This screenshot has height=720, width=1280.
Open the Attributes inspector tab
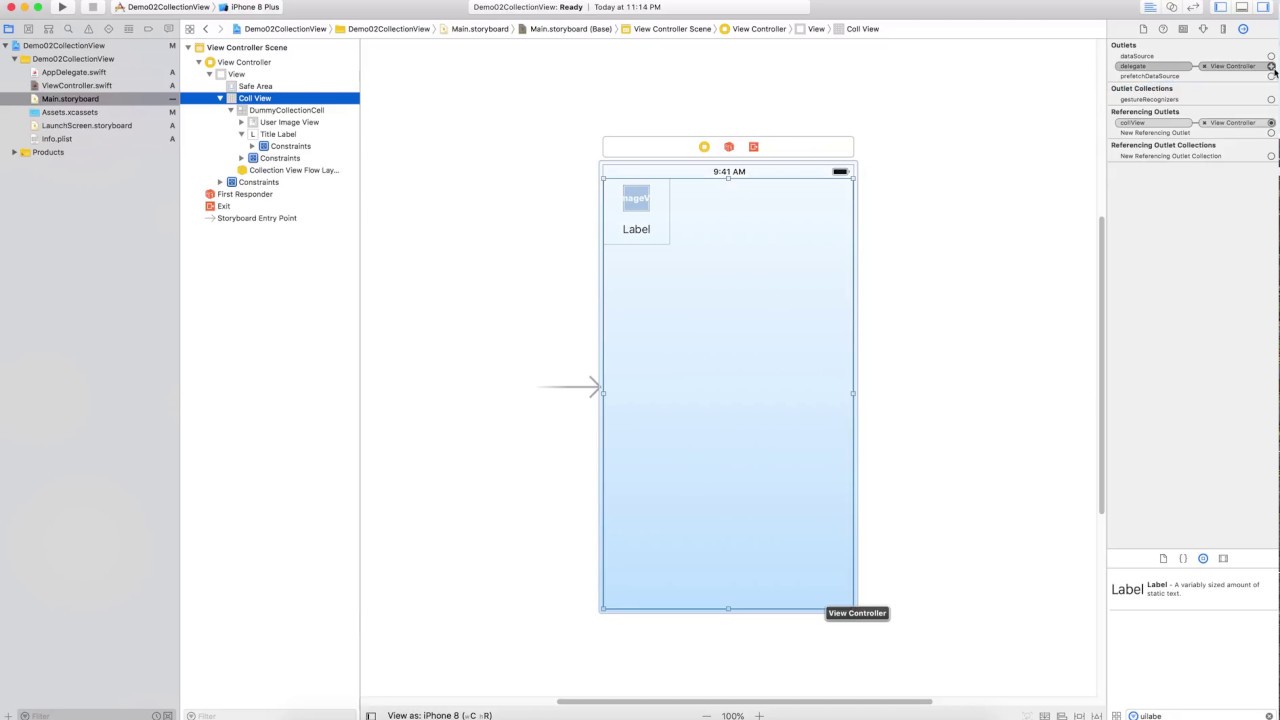pyautogui.click(x=1203, y=29)
